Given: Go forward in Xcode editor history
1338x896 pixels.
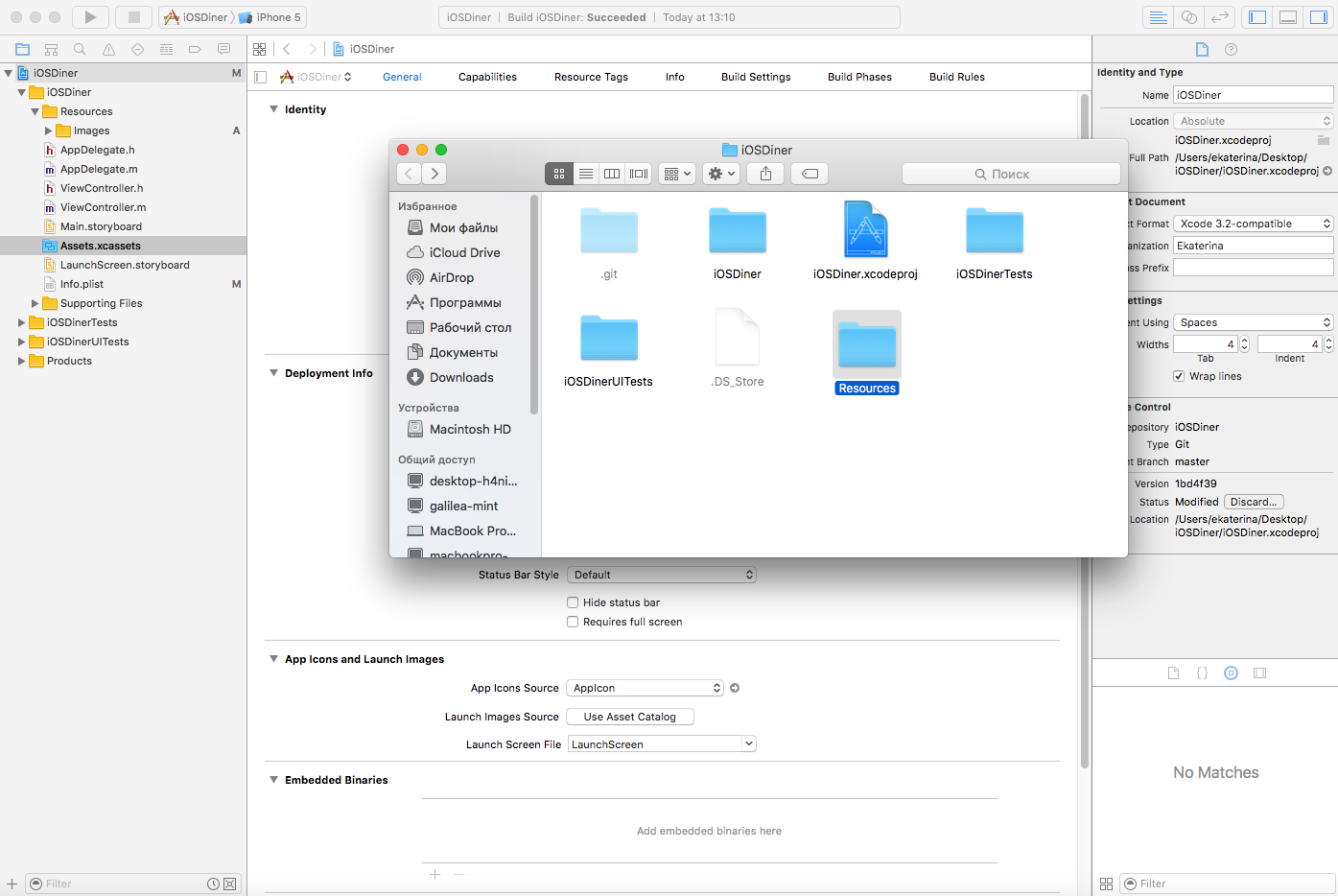Looking at the screenshot, I should [312, 49].
